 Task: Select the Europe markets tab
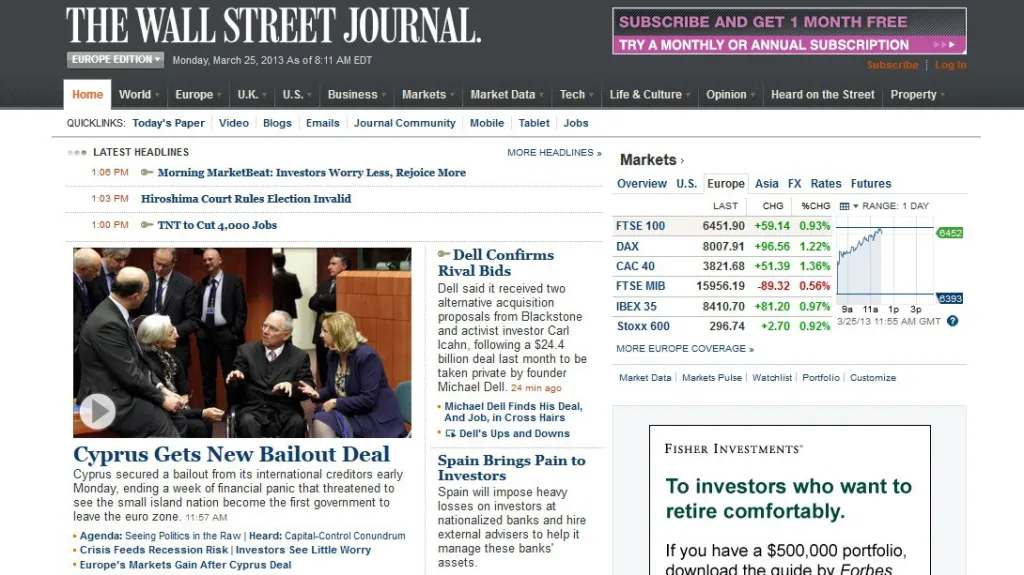pyautogui.click(x=726, y=184)
